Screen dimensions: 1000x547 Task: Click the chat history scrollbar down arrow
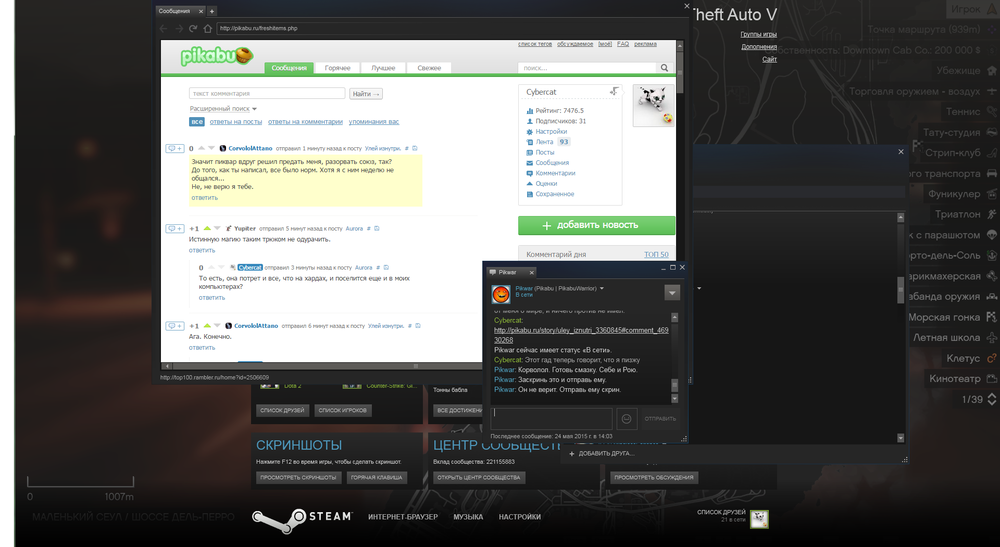(675, 398)
